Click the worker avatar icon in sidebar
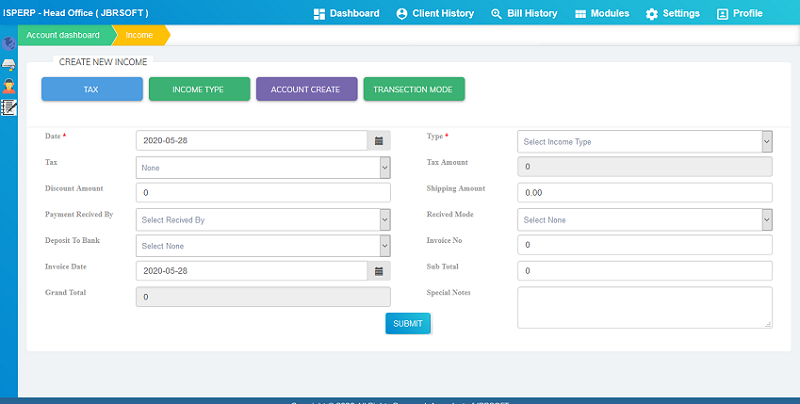This screenshot has width=800, height=404. 9,86
